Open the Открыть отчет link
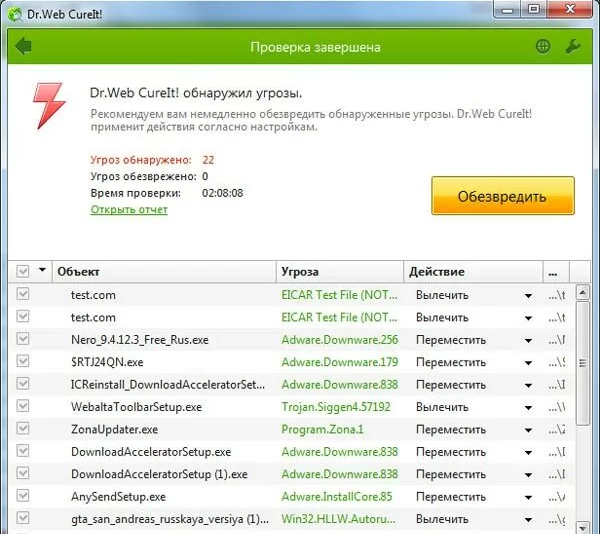Viewport: 600px width, 534px height. [x=129, y=210]
